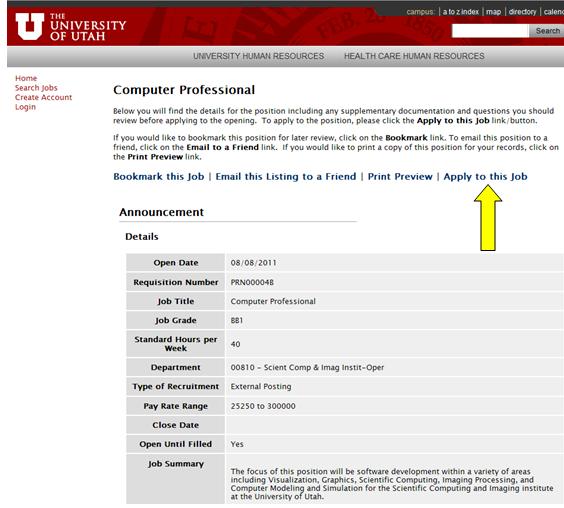
Task: Click the Search button
Action: pyautogui.click(x=547, y=31)
